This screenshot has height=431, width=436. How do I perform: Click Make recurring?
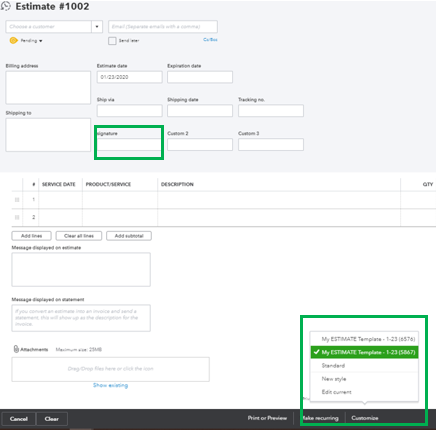(x=320, y=418)
